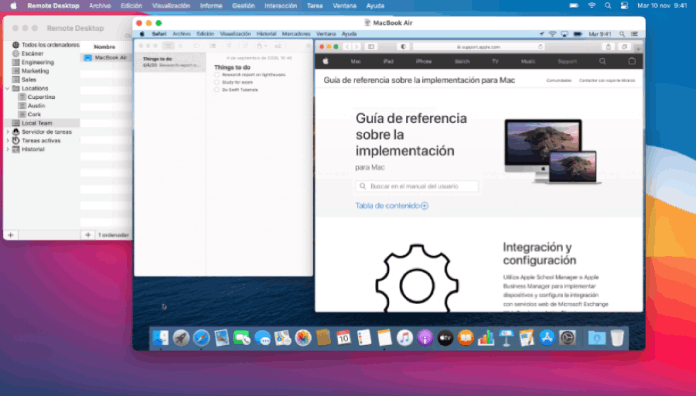Viewport: 696px width, 396px height.
Task: Open the Interacción menu
Action: pos(281,6)
